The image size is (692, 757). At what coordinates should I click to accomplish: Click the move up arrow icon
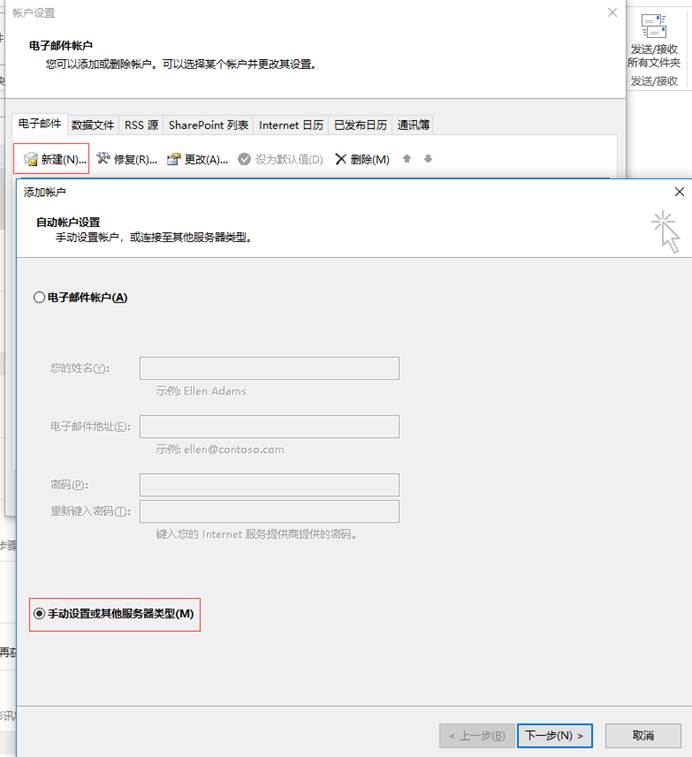tap(407, 158)
